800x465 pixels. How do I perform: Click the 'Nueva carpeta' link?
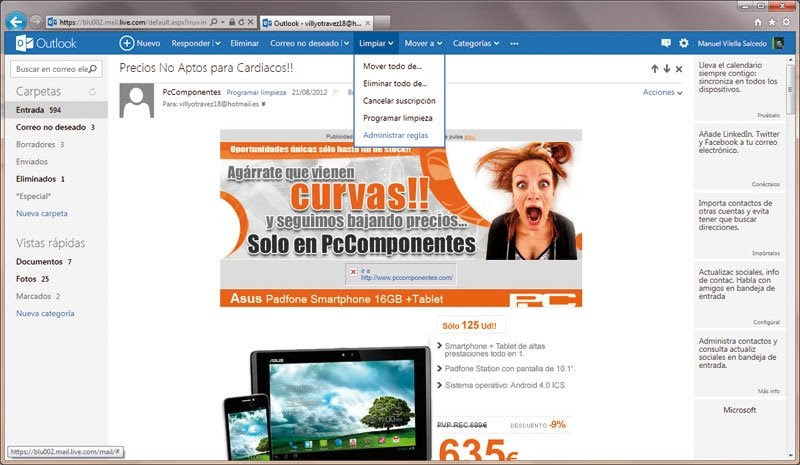click(x=42, y=213)
